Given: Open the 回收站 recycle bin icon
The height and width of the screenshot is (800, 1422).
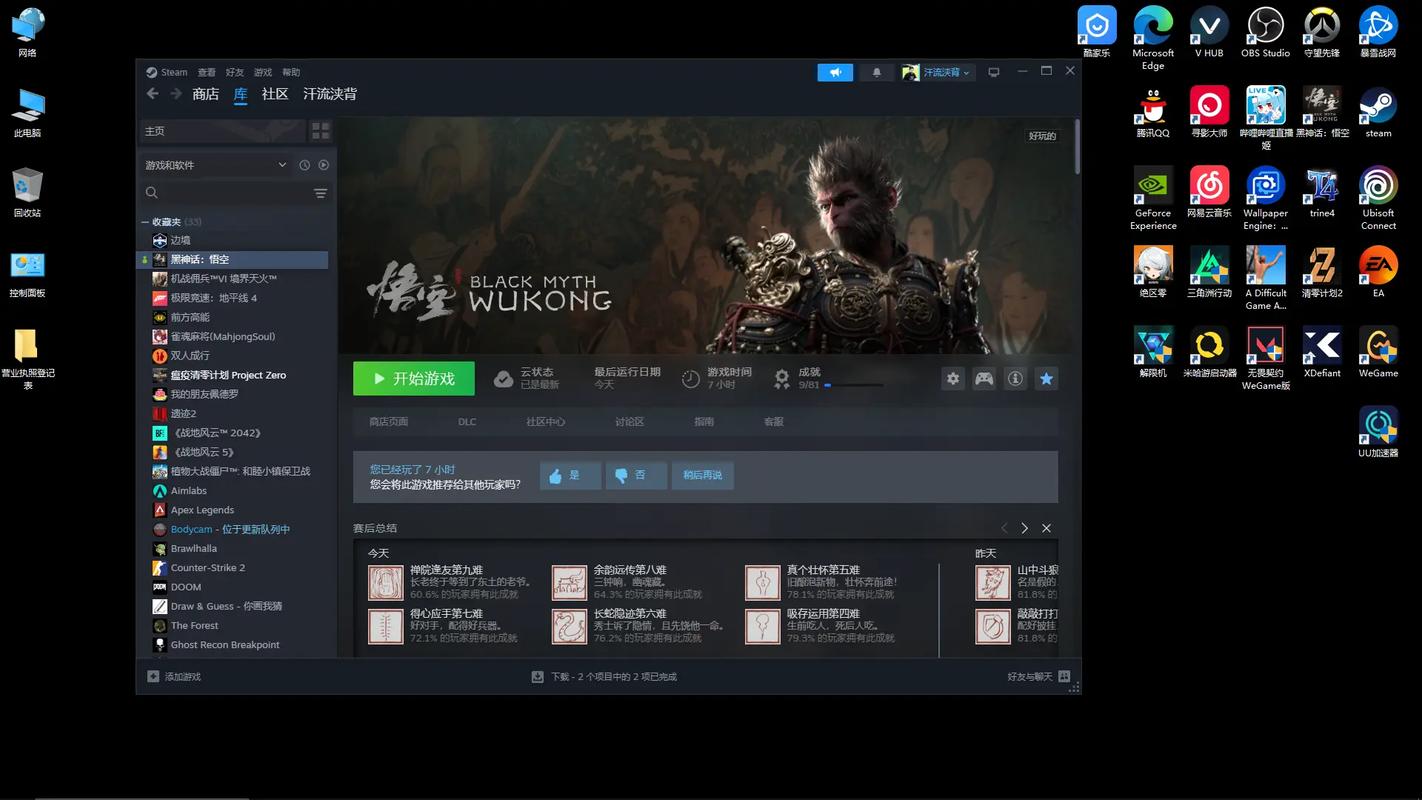Looking at the screenshot, I should (x=27, y=192).
